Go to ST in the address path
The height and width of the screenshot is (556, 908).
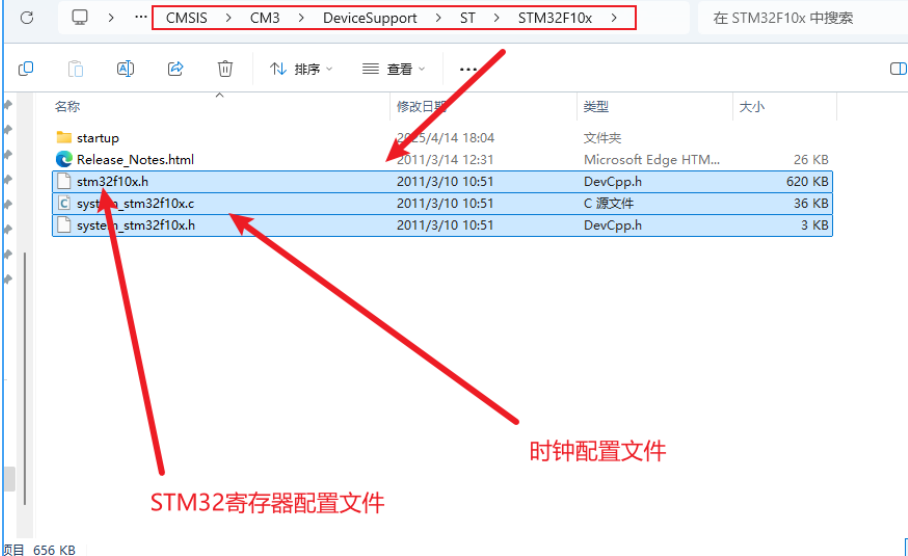(x=467, y=18)
